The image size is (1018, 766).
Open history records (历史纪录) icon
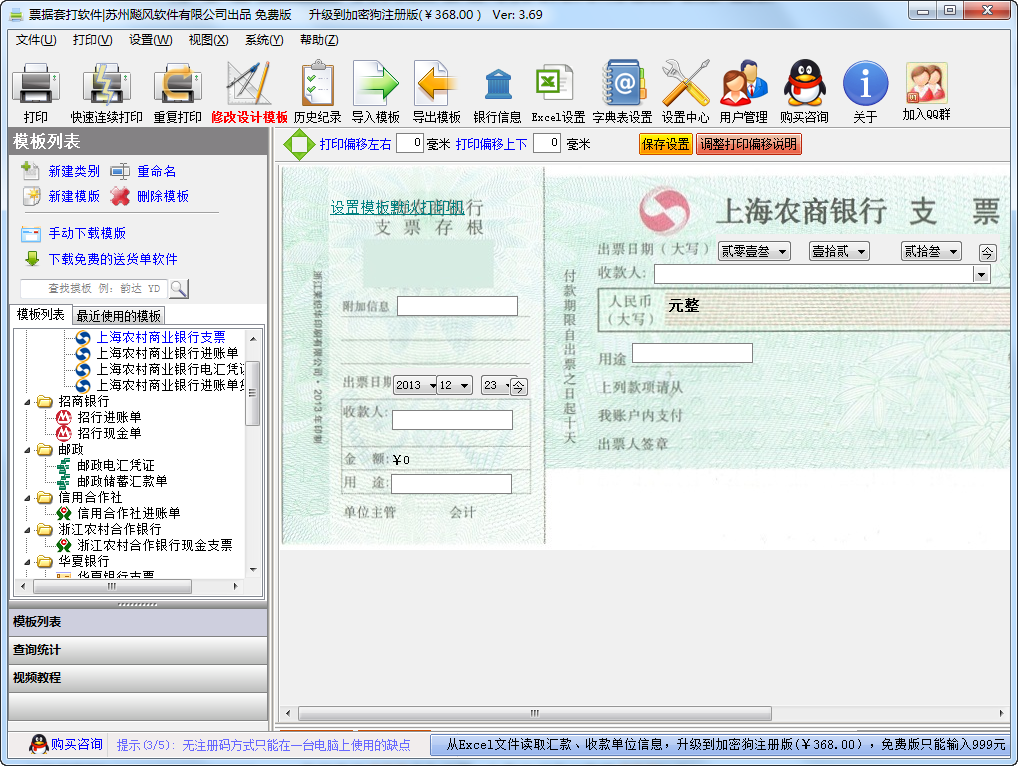point(317,92)
